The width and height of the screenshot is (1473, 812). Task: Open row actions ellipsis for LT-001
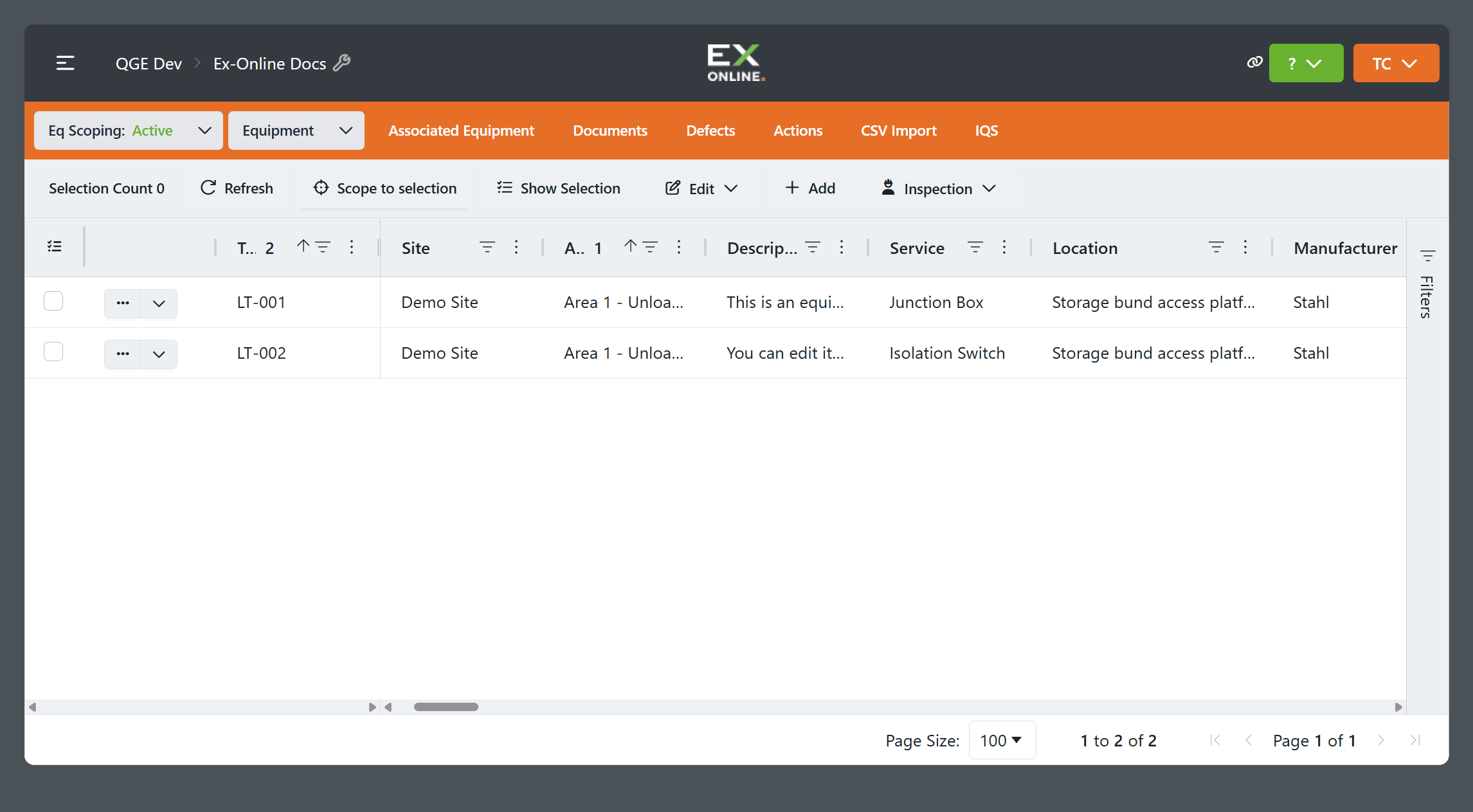123,303
